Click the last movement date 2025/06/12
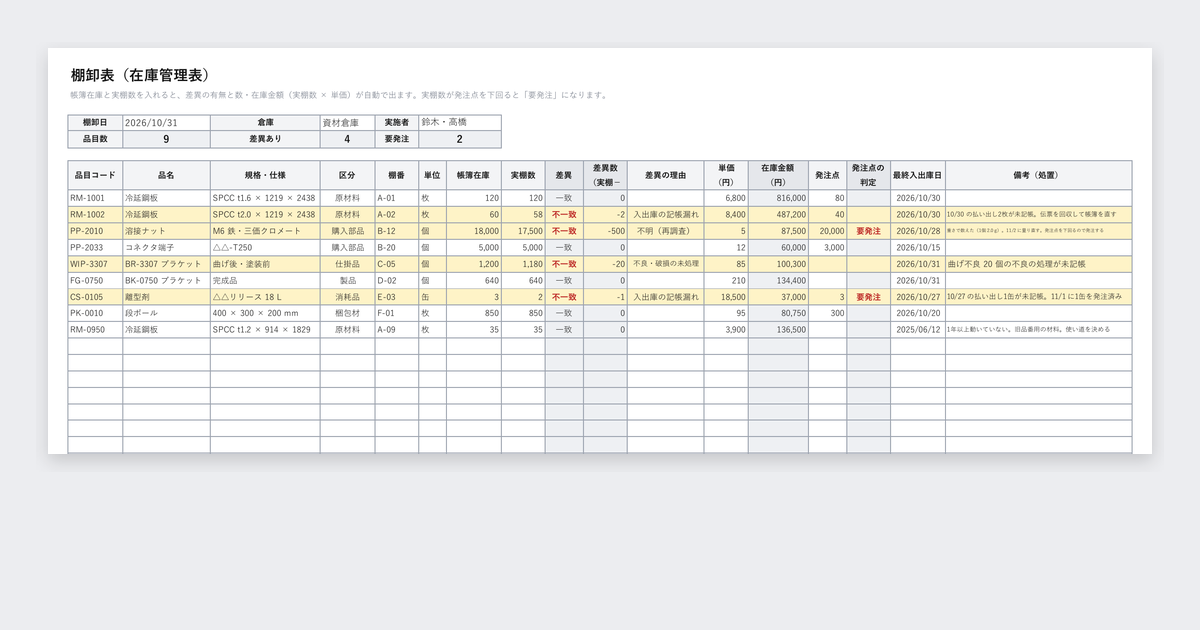 pos(918,329)
